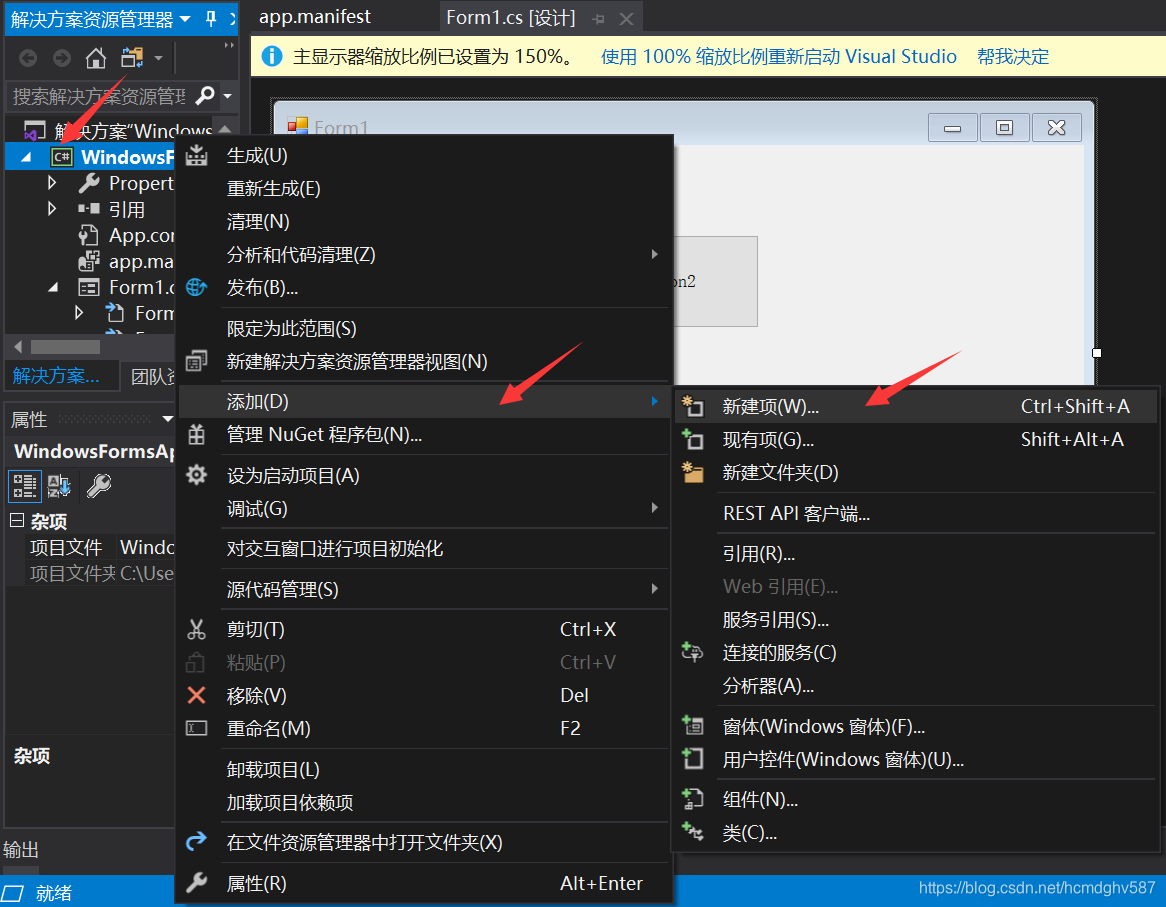
Task: Click the Component (组件) icon
Action: tap(692, 799)
